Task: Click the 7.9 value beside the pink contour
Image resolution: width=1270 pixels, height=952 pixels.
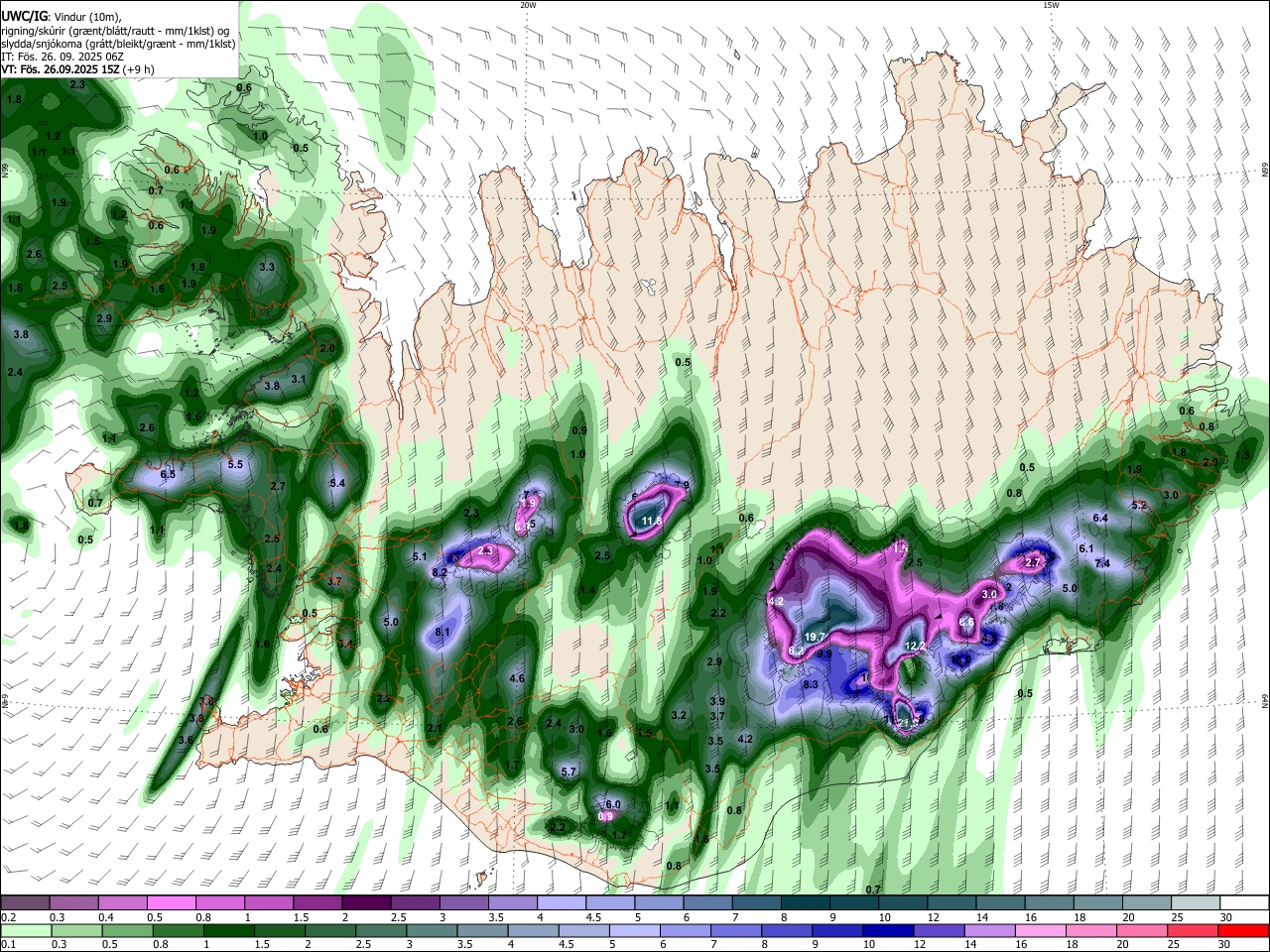Action: (x=682, y=485)
